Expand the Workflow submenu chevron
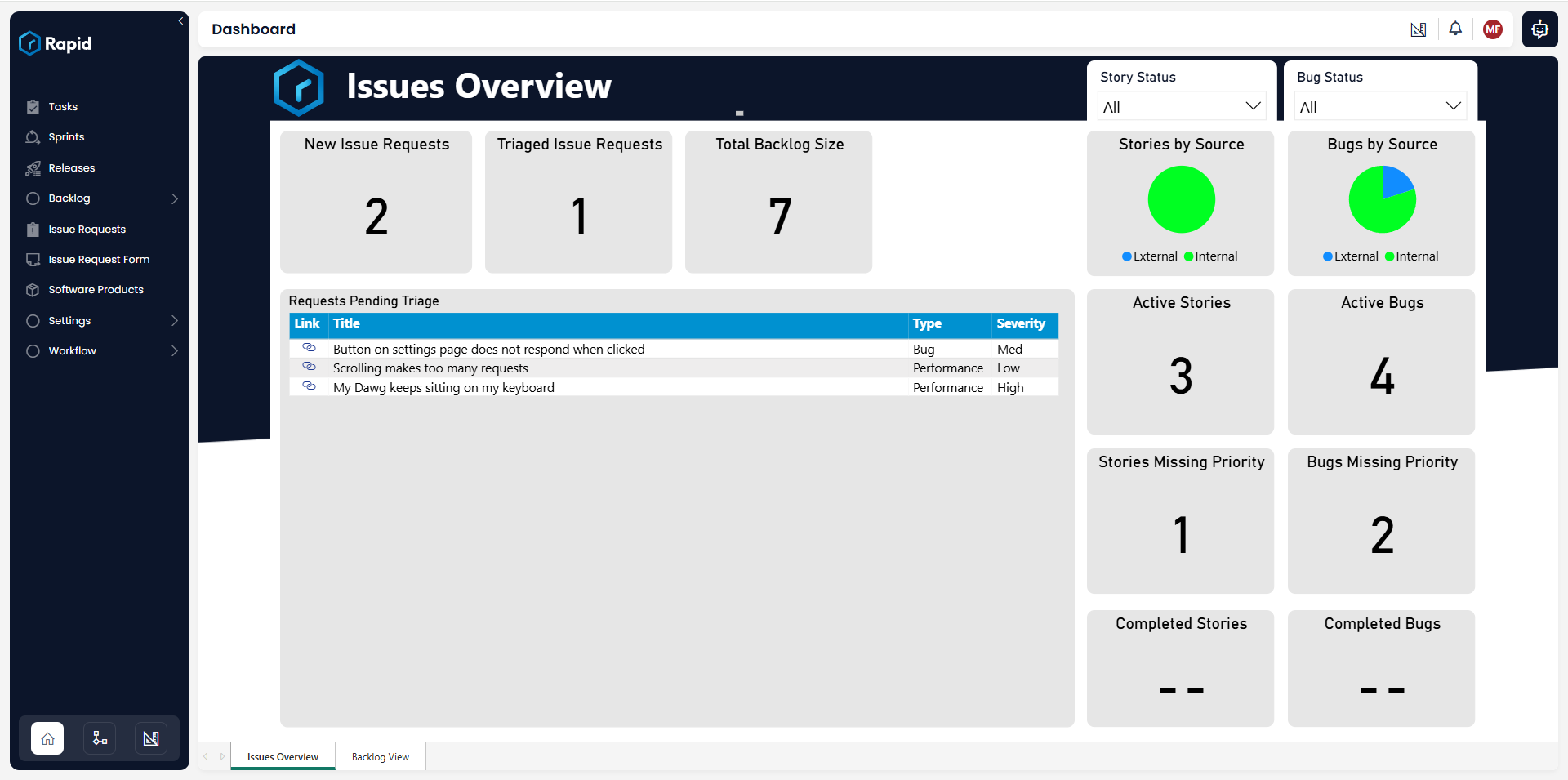 point(174,351)
